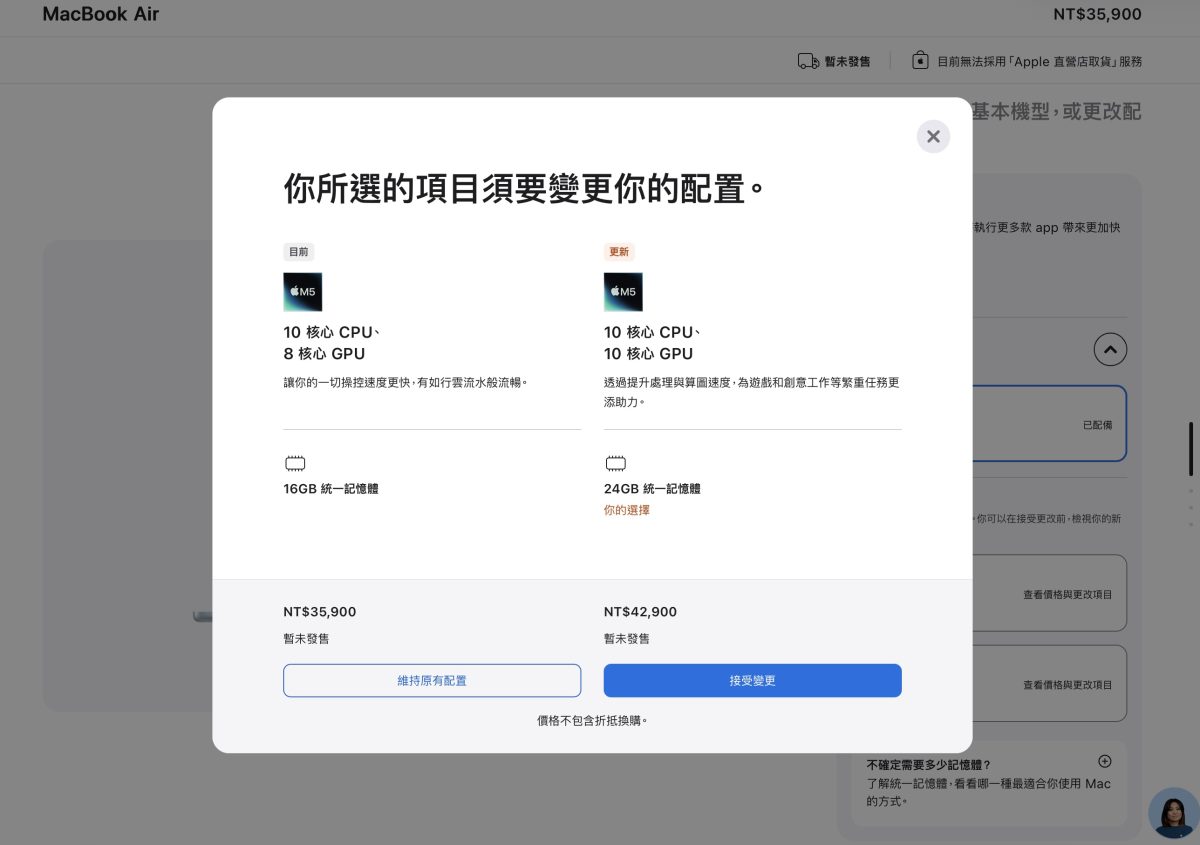Click 你的選擇 text

[627, 510]
